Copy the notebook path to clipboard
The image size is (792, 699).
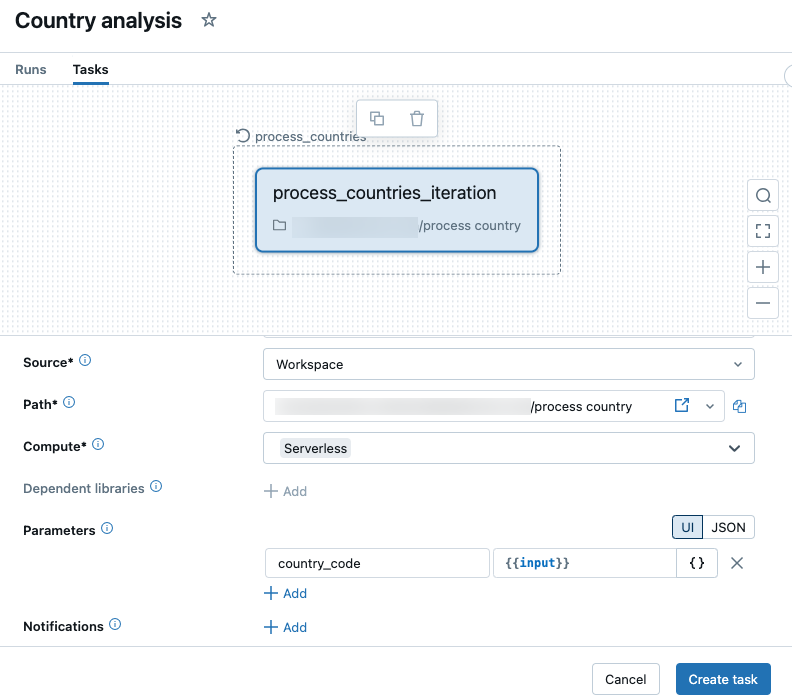coord(740,406)
